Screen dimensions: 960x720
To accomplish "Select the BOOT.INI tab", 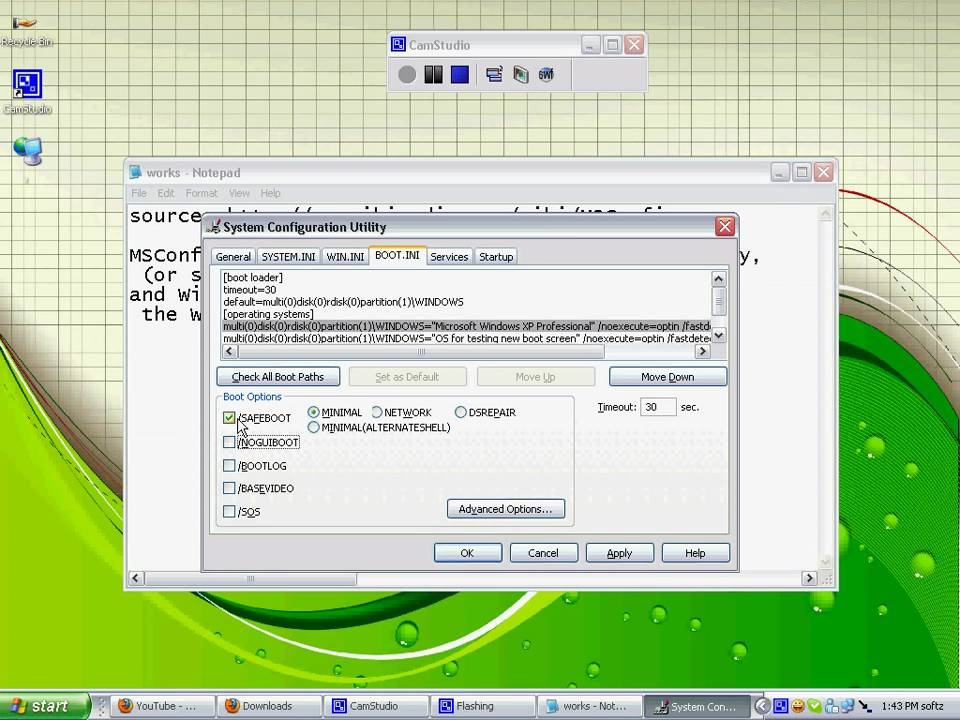I will point(397,255).
